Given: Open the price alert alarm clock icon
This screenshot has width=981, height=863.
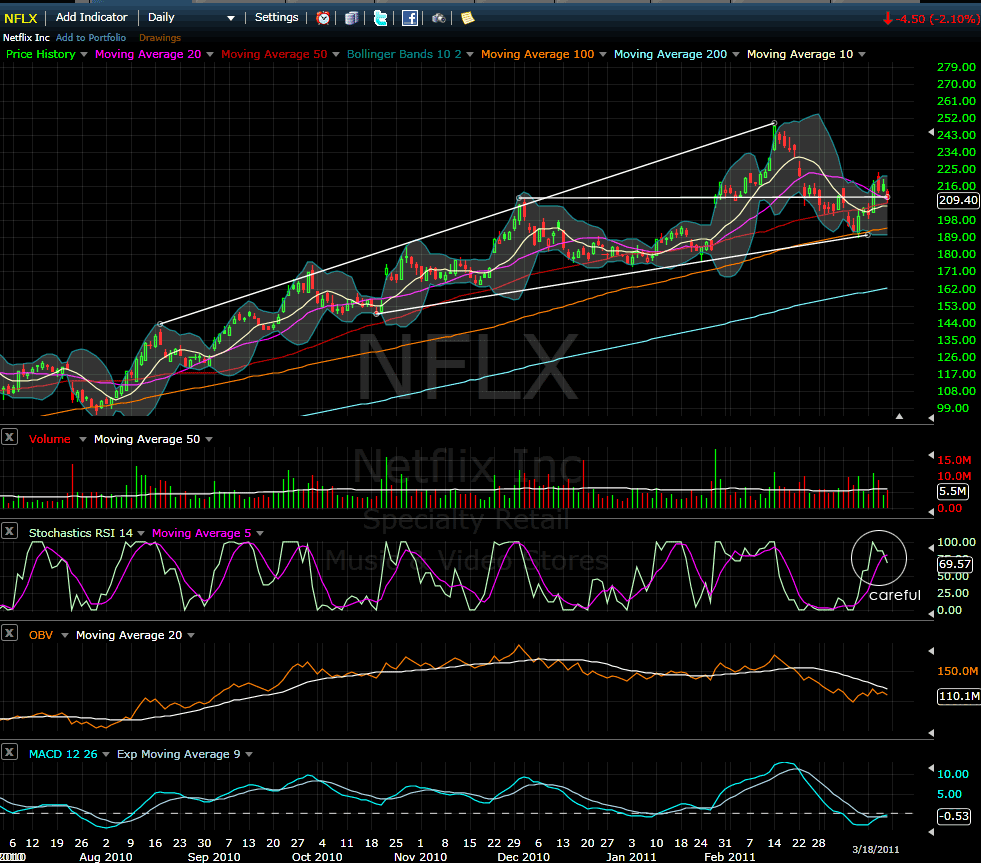Looking at the screenshot, I should pos(323,18).
